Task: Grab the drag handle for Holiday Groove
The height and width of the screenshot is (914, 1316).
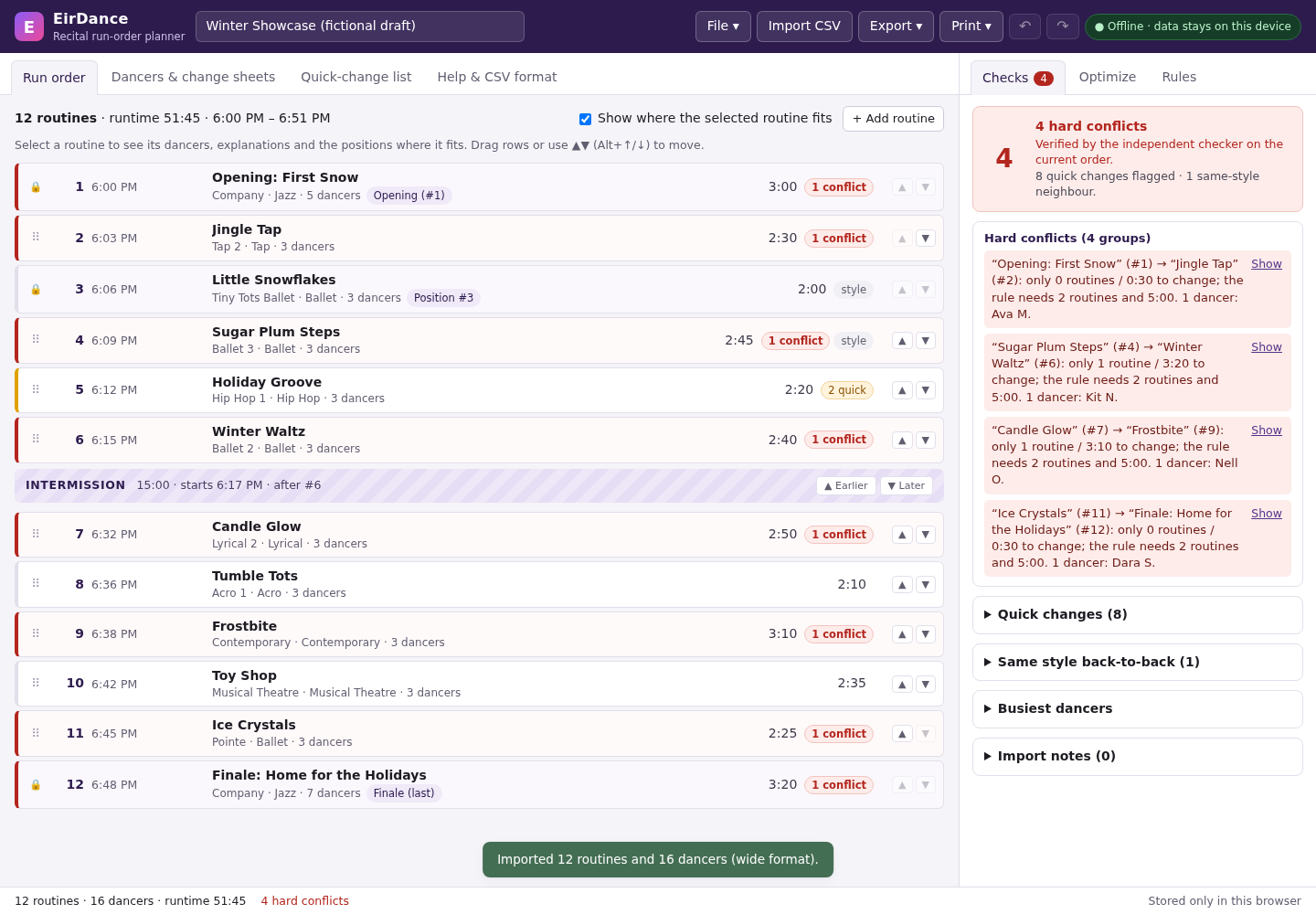Action: [36, 389]
